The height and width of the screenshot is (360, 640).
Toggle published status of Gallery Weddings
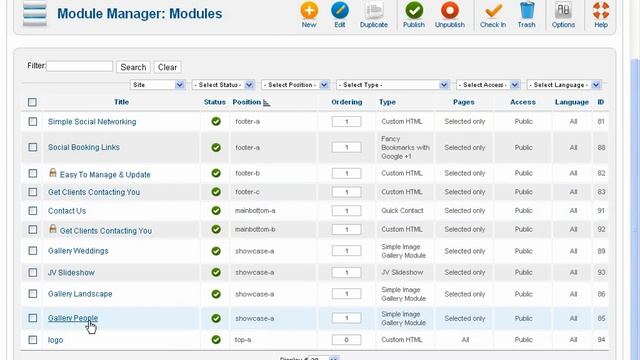[x=216, y=251]
